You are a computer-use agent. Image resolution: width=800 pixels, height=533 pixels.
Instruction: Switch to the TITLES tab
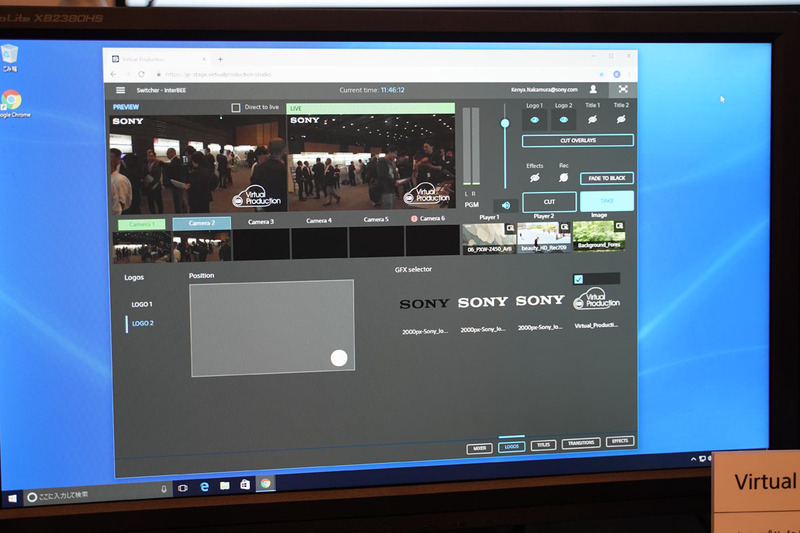point(543,445)
